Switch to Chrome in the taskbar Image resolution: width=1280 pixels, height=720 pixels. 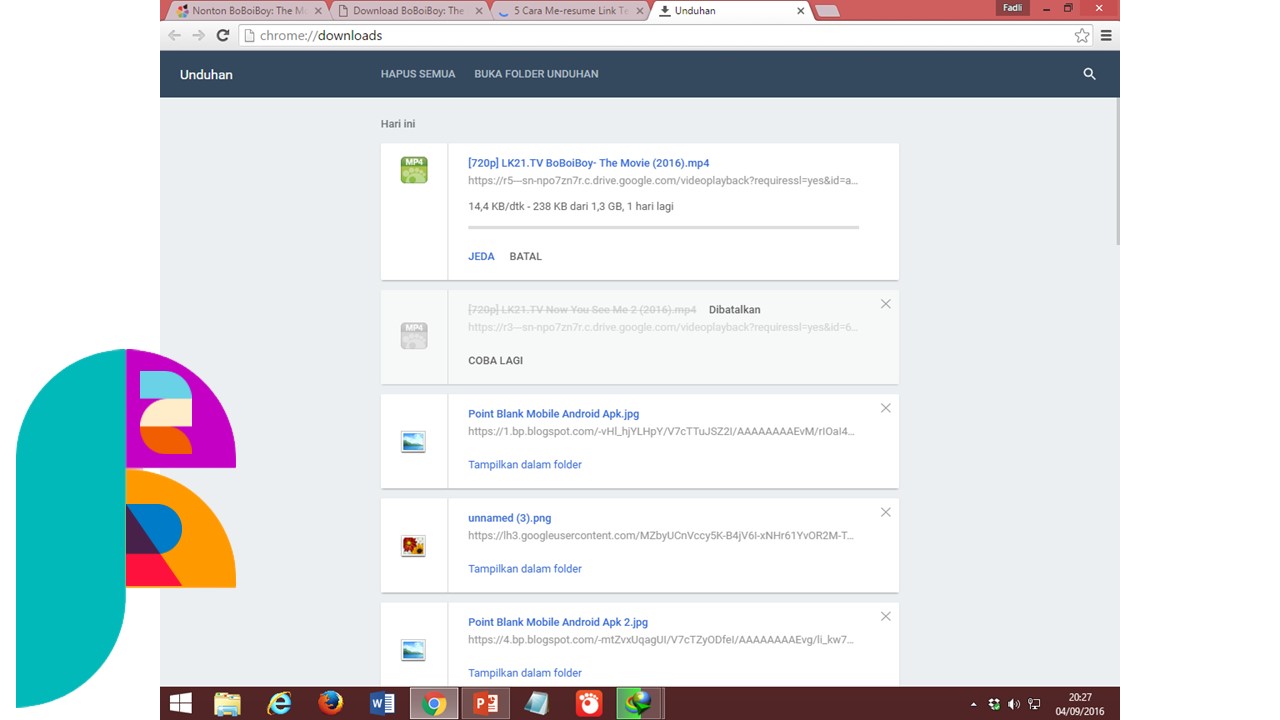[x=434, y=704]
